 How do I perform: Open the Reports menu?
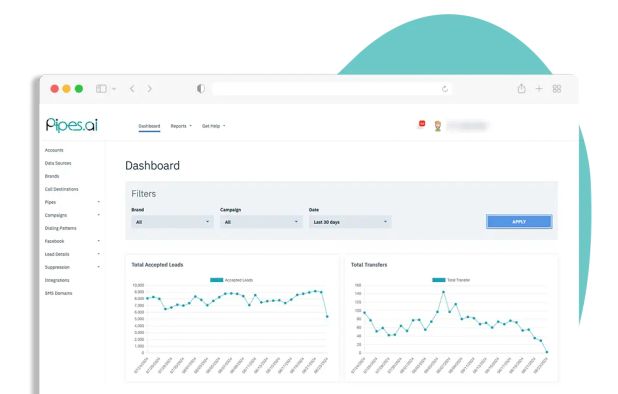(x=181, y=126)
